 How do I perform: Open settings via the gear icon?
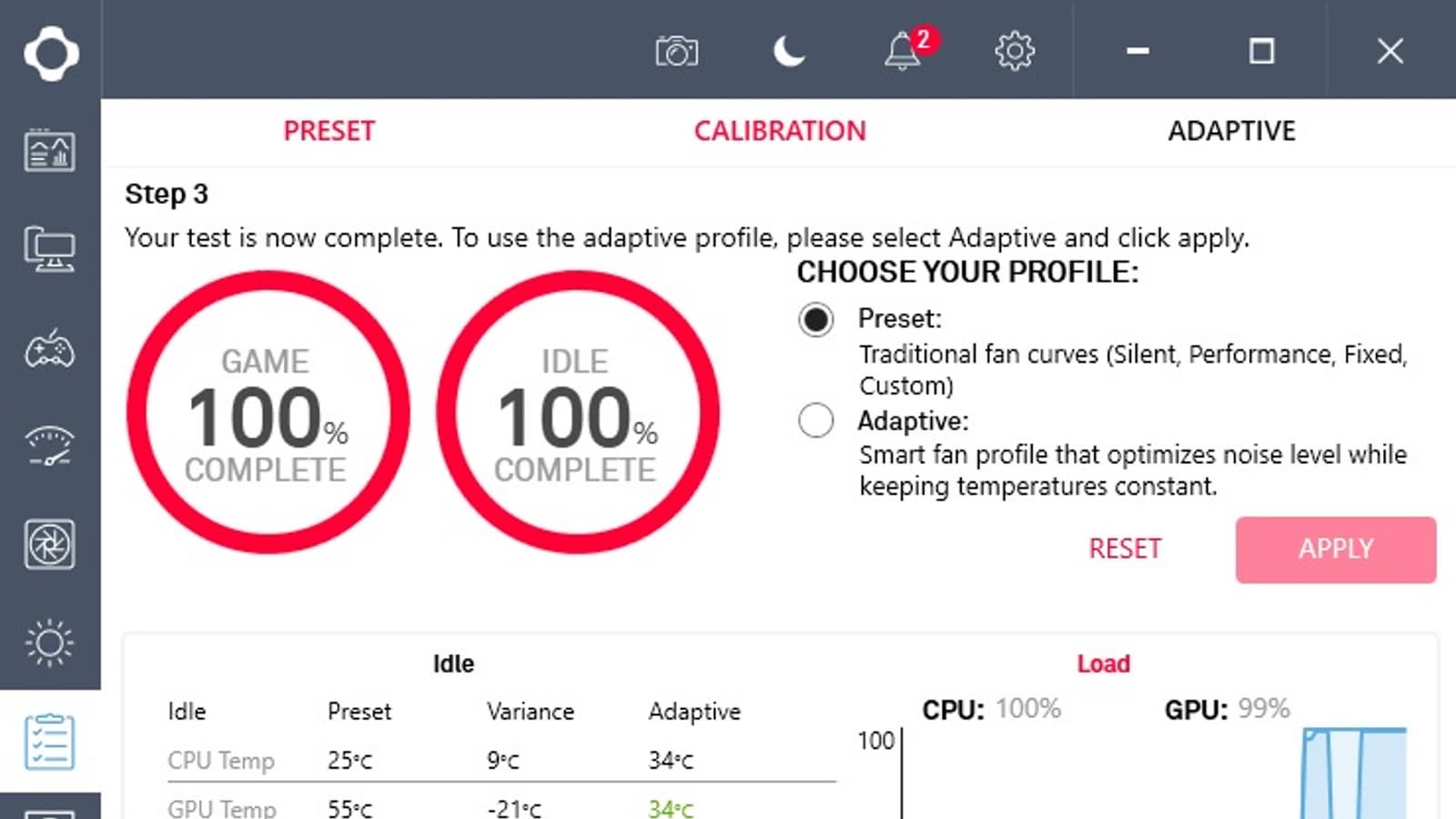(1015, 51)
